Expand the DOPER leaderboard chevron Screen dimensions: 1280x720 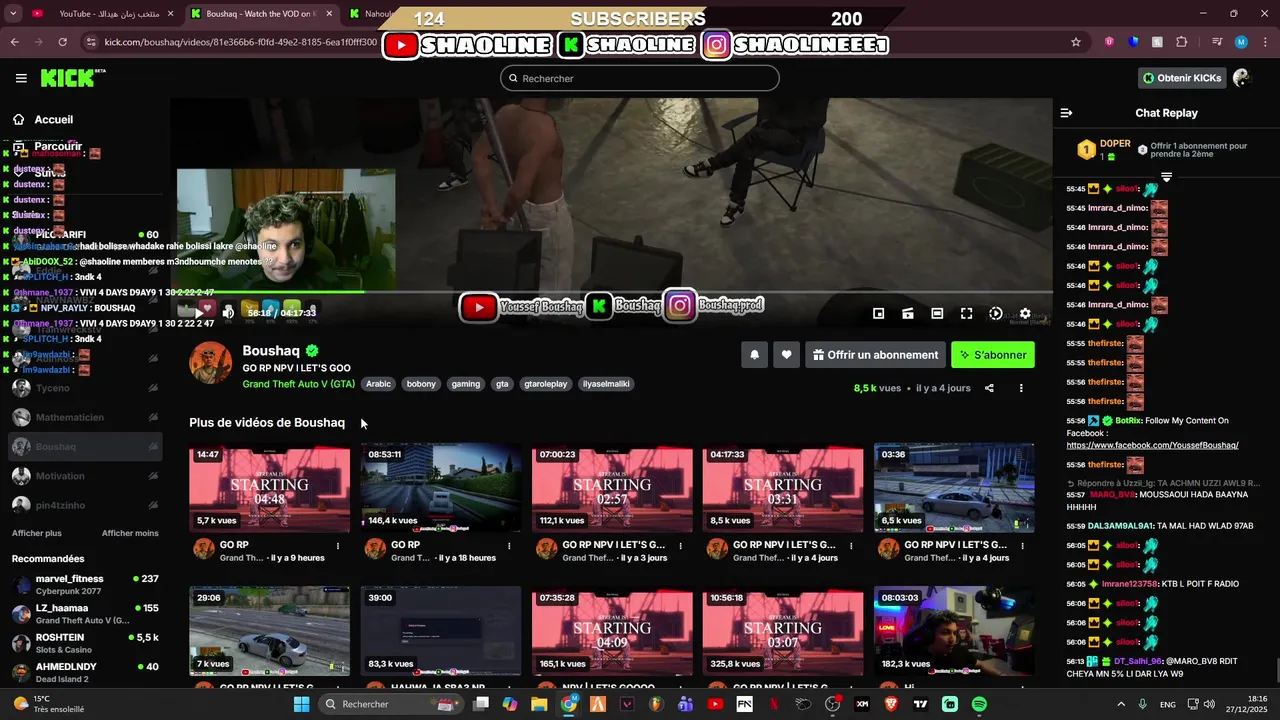pyautogui.click(x=1166, y=177)
